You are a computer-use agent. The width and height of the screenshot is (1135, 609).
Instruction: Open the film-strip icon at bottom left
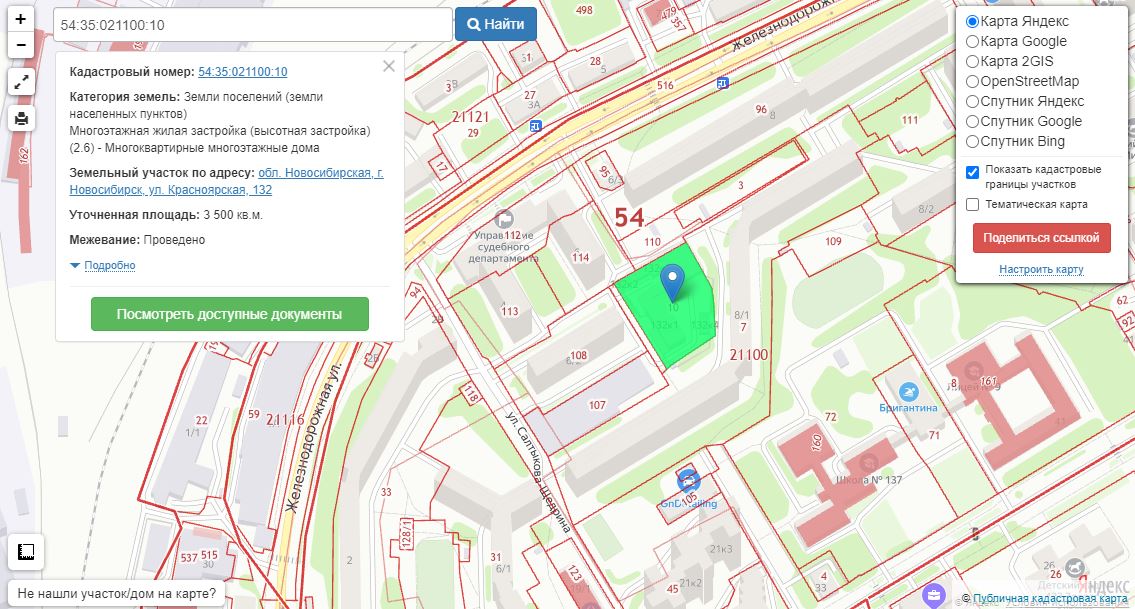[26, 552]
